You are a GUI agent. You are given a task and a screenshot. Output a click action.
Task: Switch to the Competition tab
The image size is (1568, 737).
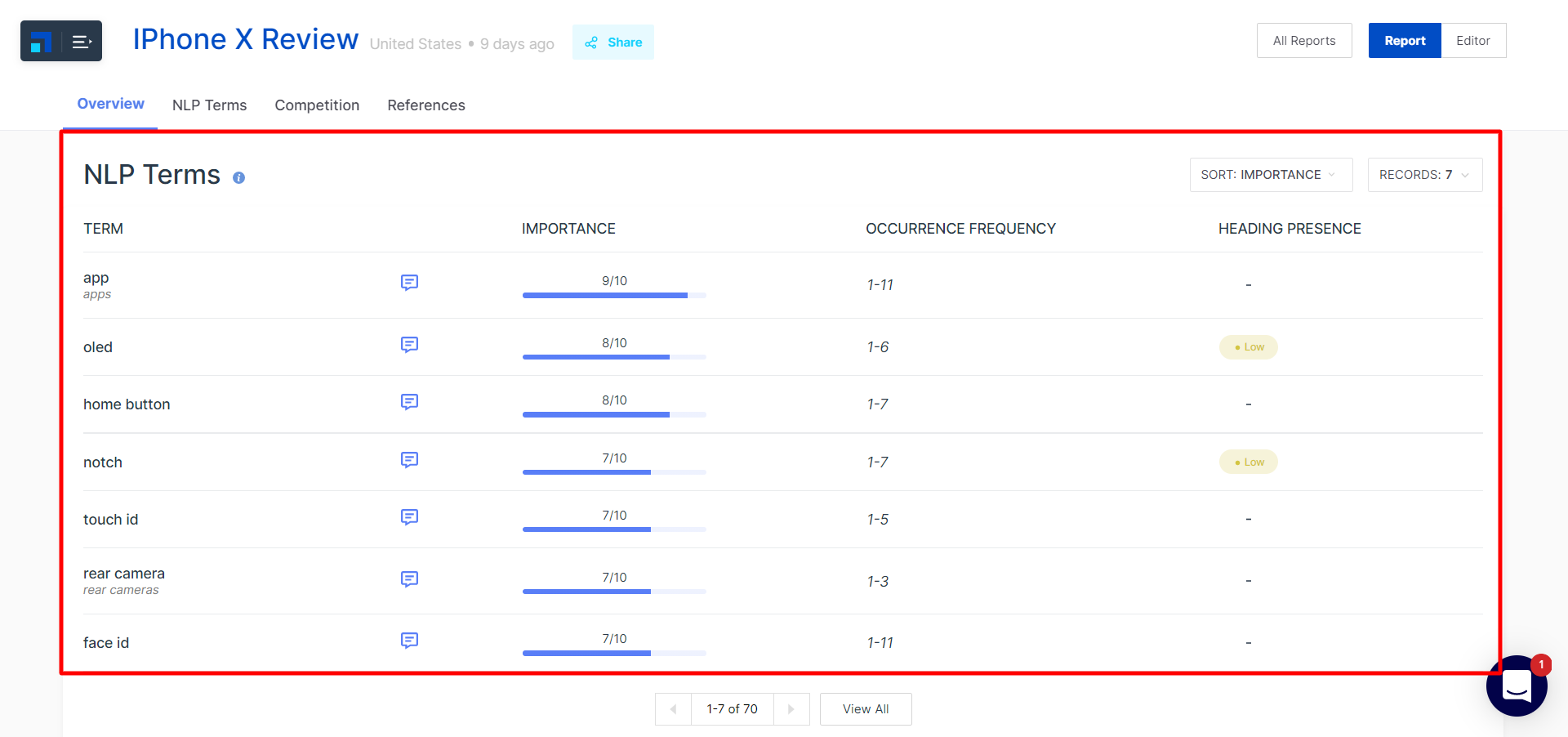coord(317,105)
